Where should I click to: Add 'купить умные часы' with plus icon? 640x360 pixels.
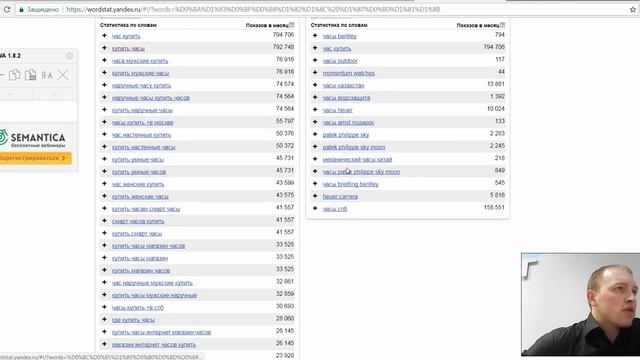point(104,159)
